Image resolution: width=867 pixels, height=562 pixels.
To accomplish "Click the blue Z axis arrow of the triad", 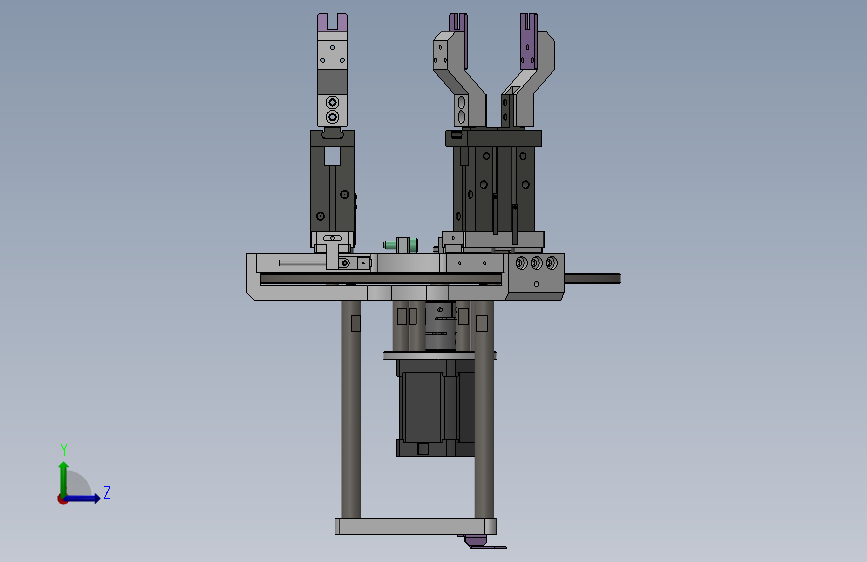I will pyautogui.click(x=83, y=498).
